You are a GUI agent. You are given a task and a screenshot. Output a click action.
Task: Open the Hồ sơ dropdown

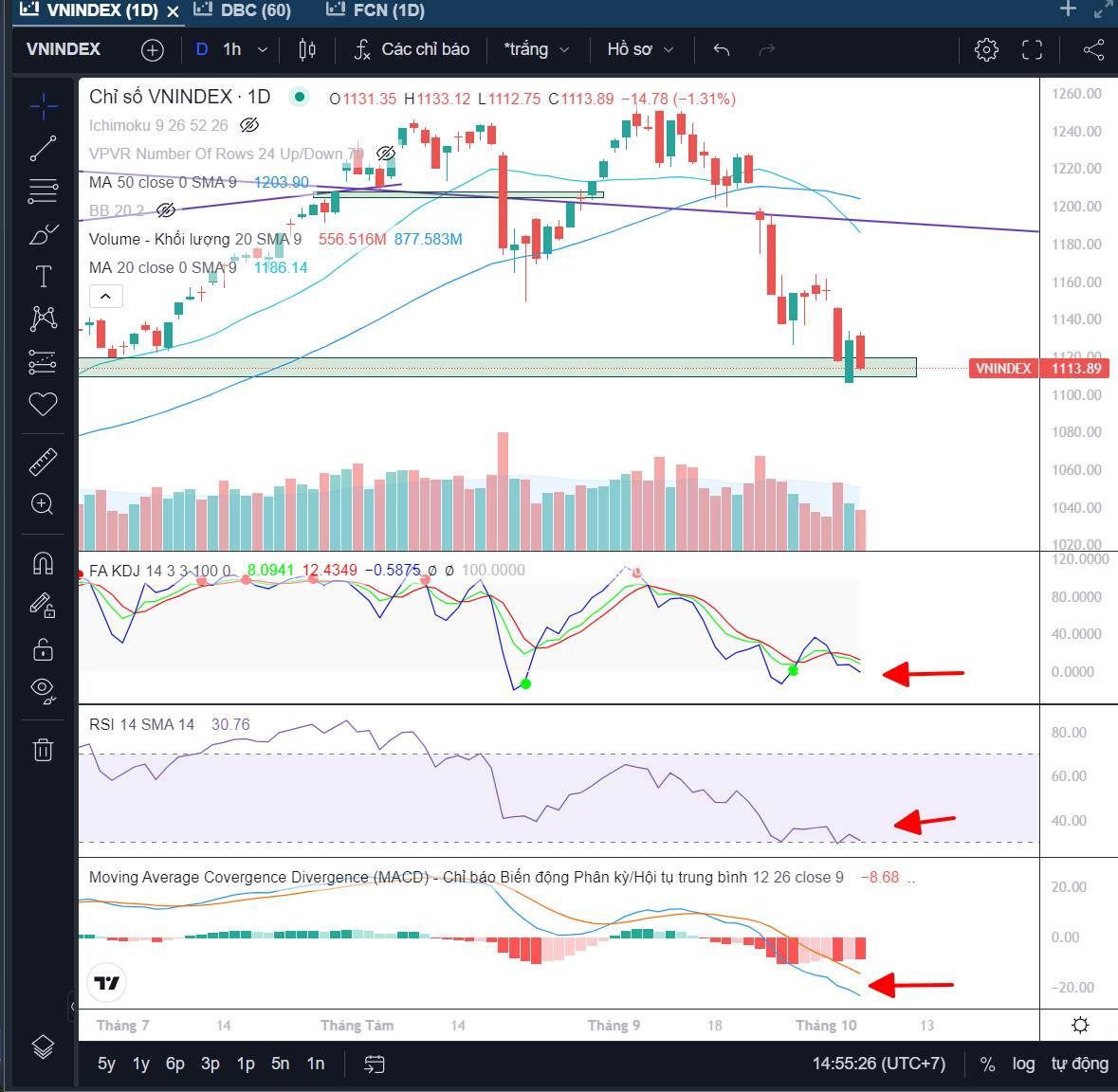click(x=640, y=50)
